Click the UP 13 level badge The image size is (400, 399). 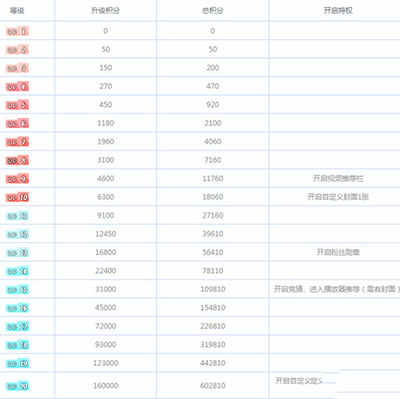tap(17, 253)
